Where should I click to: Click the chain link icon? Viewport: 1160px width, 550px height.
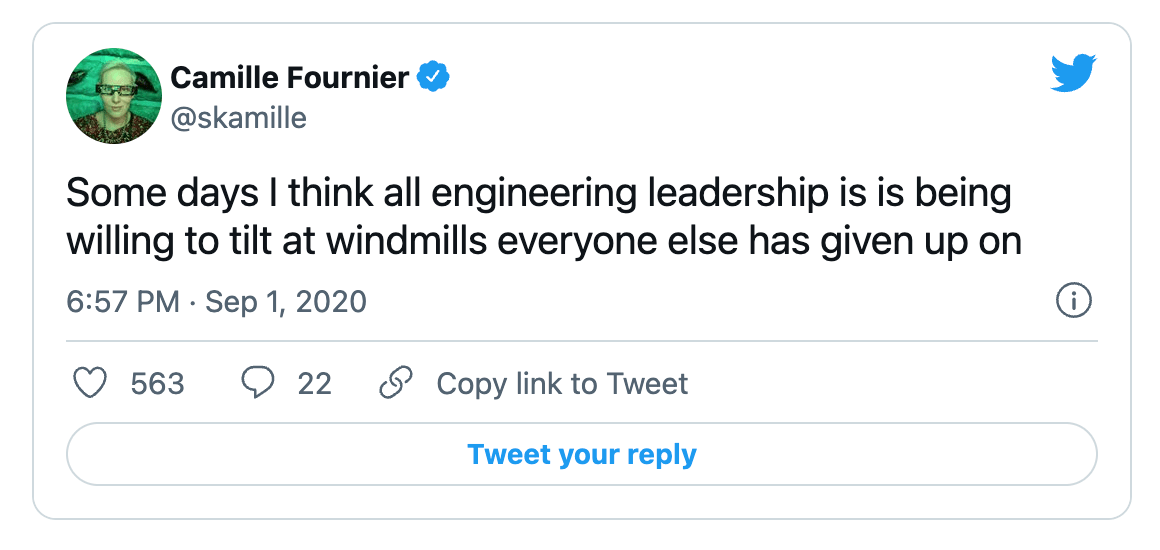point(395,383)
